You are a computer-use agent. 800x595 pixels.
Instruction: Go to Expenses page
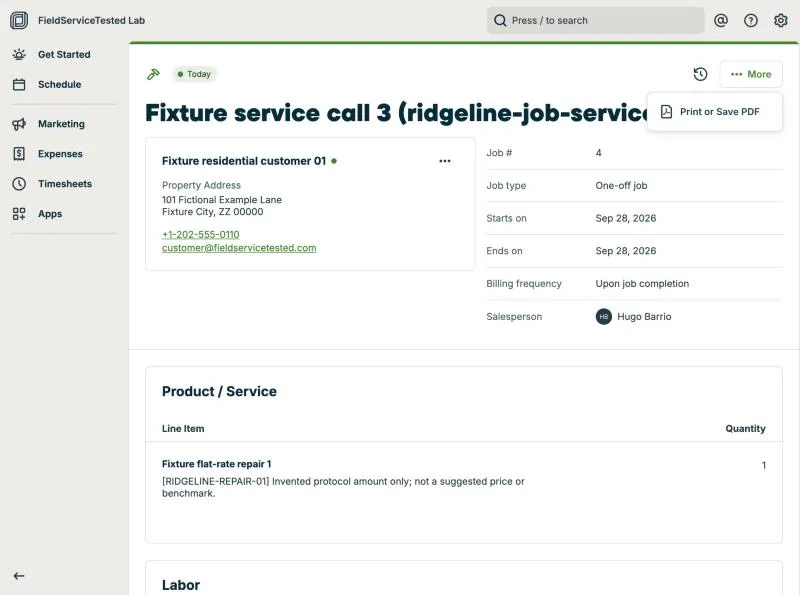tap(60, 154)
